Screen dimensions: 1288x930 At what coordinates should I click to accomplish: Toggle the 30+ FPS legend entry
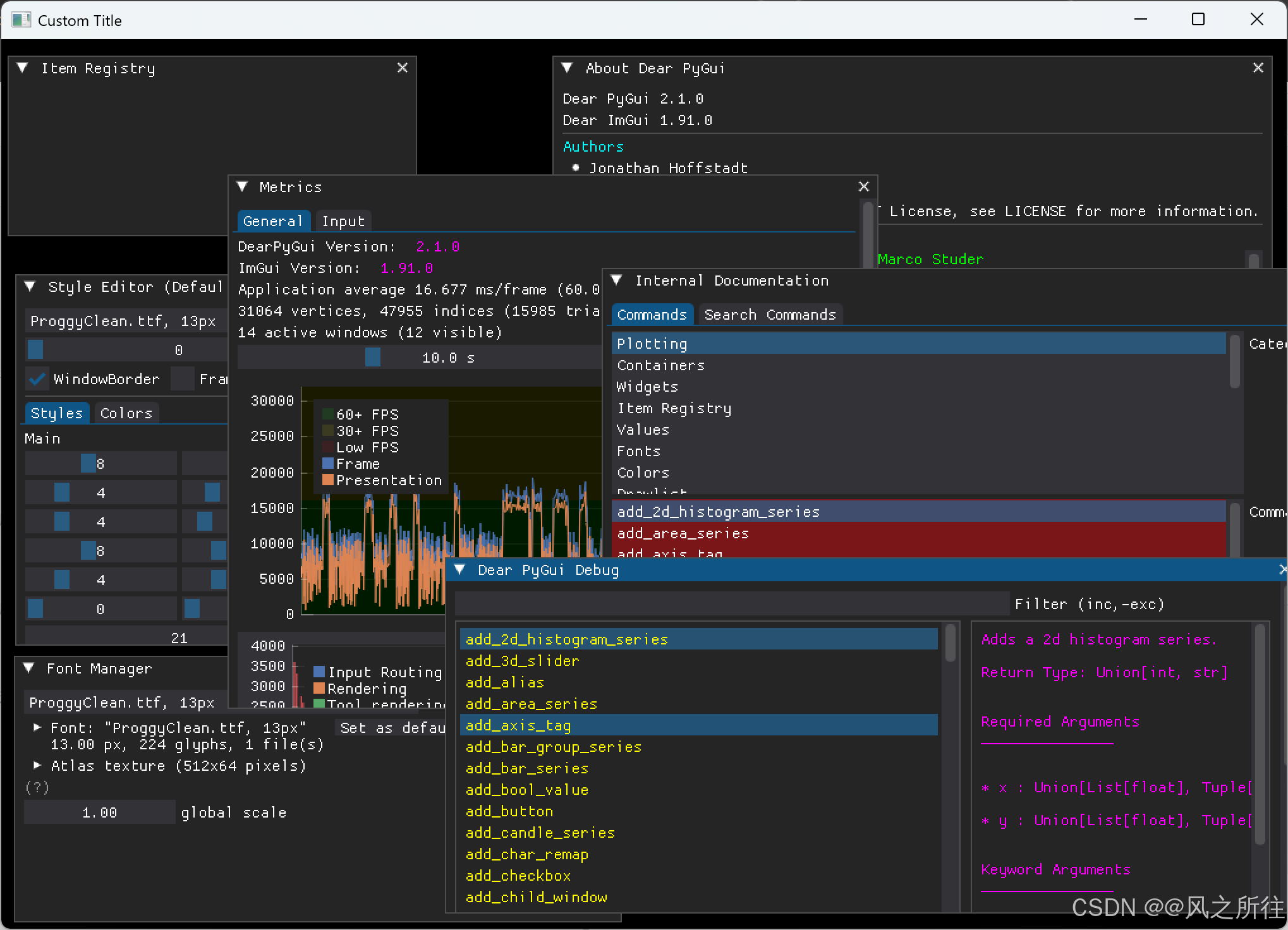pos(361,431)
